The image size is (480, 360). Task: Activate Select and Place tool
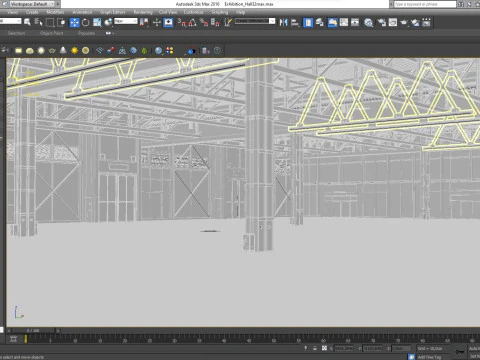(x=108, y=22)
